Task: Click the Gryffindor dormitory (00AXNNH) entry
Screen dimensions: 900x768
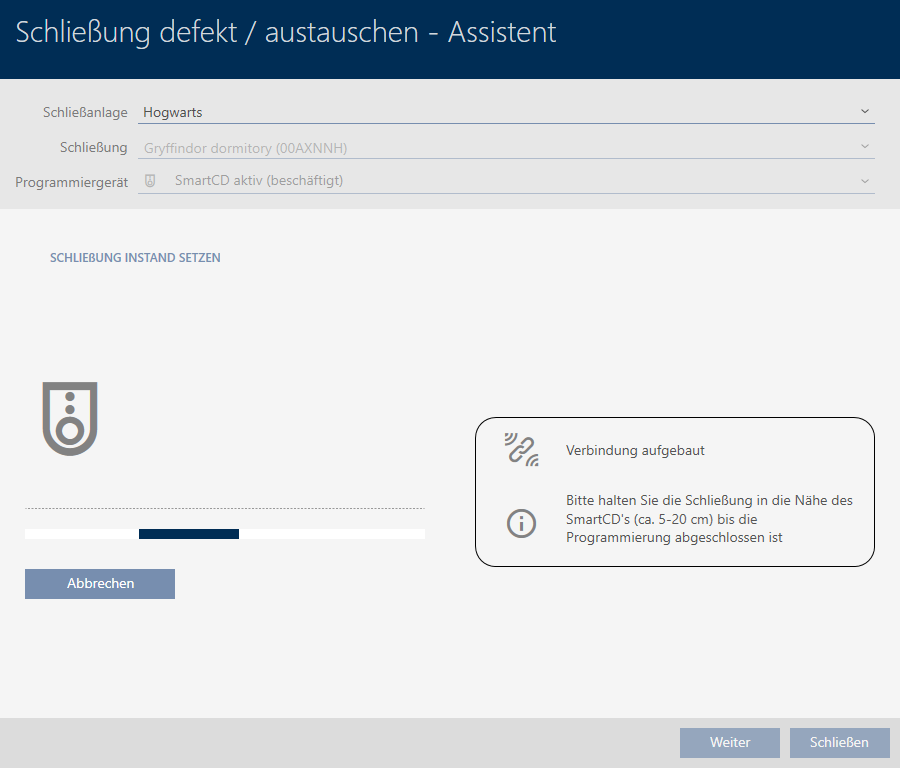Action: pyautogui.click(x=245, y=148)
